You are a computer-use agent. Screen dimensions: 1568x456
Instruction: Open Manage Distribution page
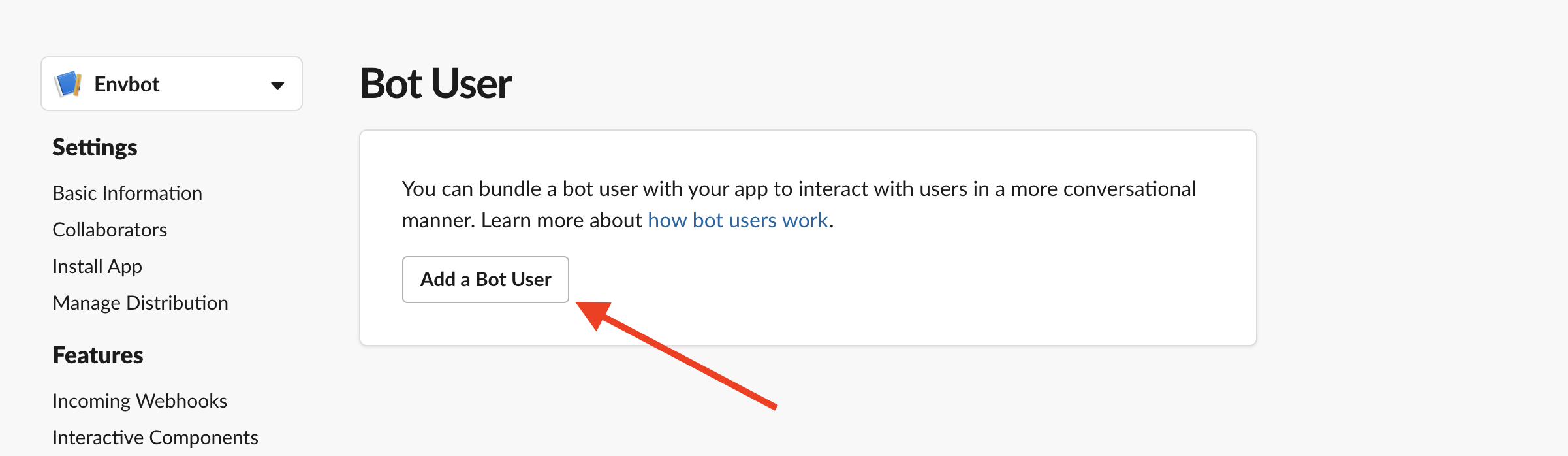(140, 303)
